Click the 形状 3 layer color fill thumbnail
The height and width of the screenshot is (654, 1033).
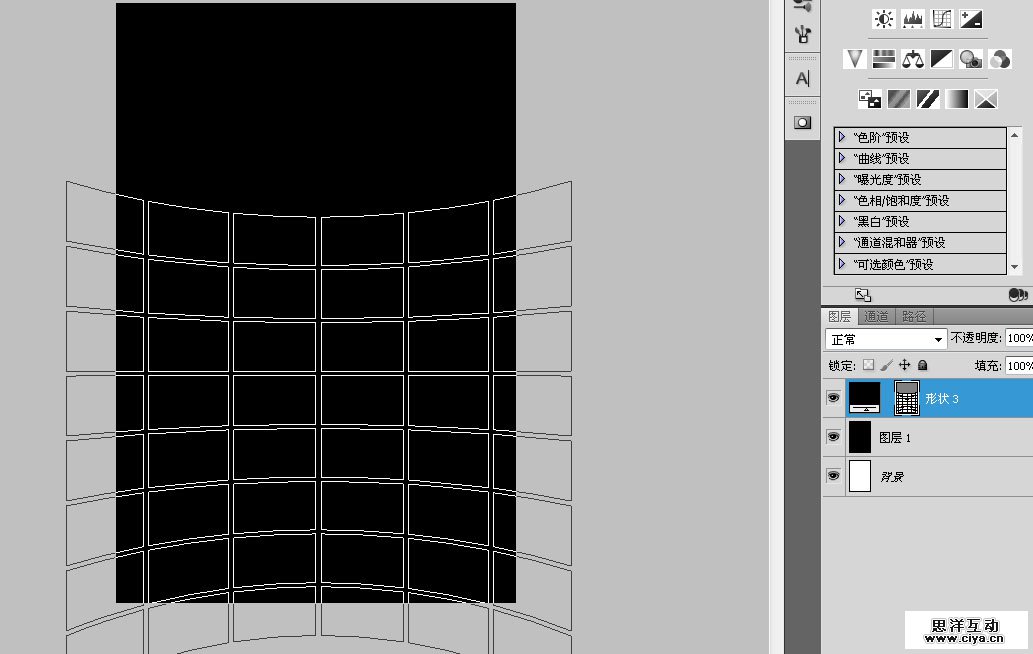coord(864,398)
